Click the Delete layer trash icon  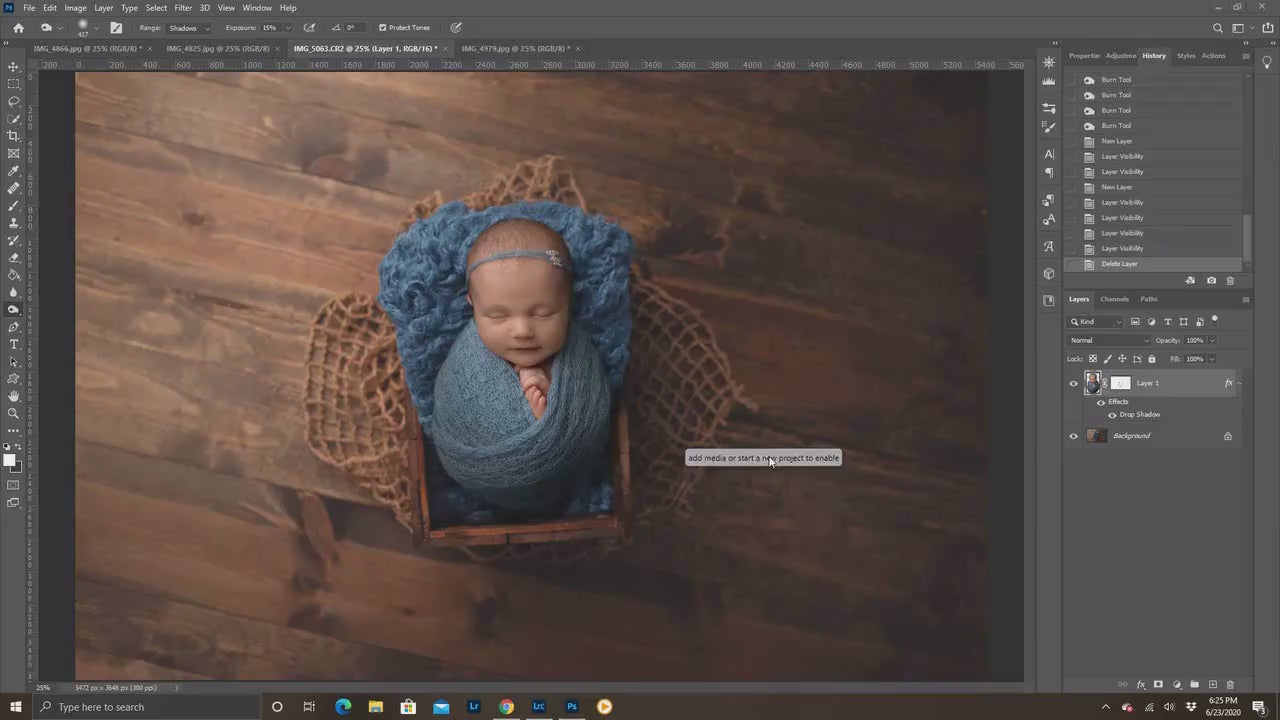(x=1230, y=685)
